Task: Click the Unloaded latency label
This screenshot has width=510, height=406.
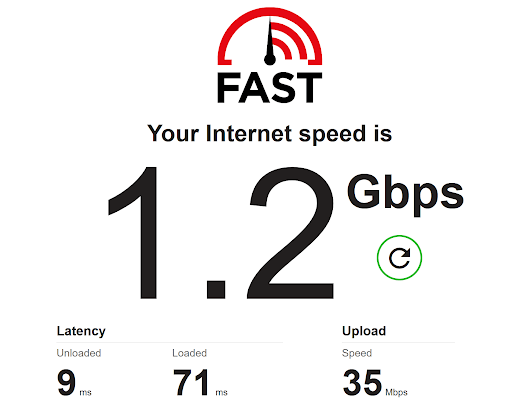Action: (79, 353)
